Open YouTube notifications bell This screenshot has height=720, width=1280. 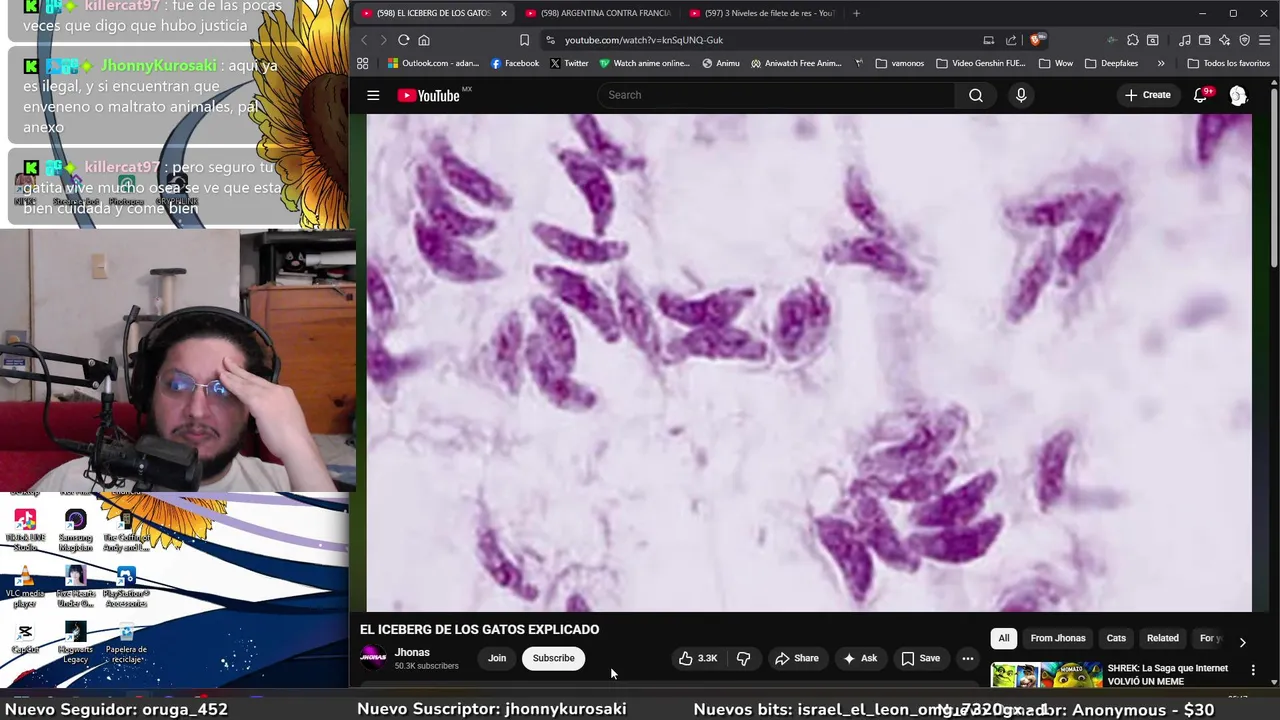coord(1200,95)
